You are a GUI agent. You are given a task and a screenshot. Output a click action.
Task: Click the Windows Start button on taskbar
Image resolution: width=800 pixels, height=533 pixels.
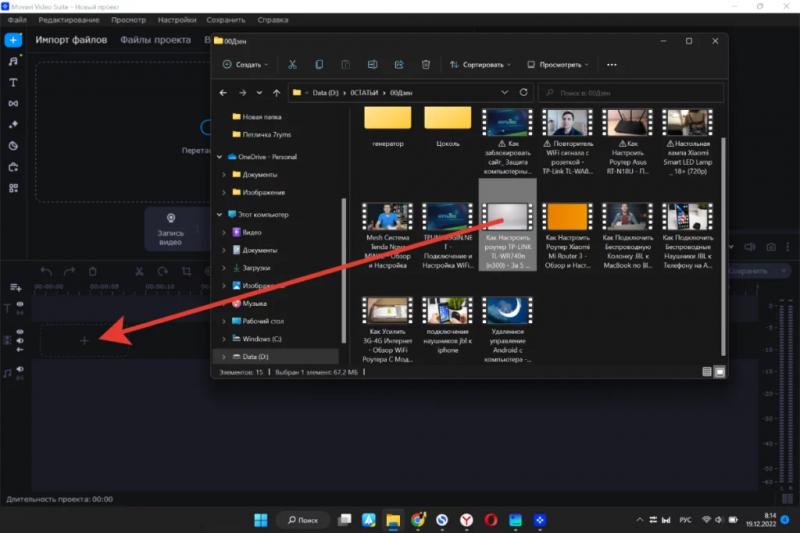pos(260,520)
